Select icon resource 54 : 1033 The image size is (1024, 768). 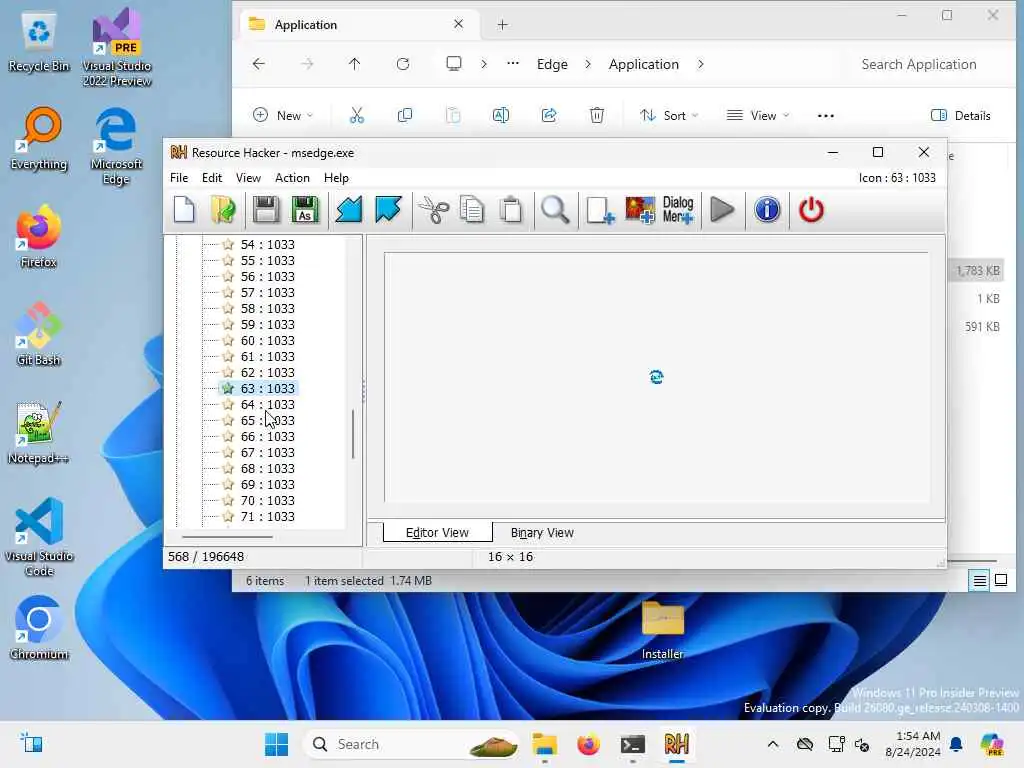267,244
